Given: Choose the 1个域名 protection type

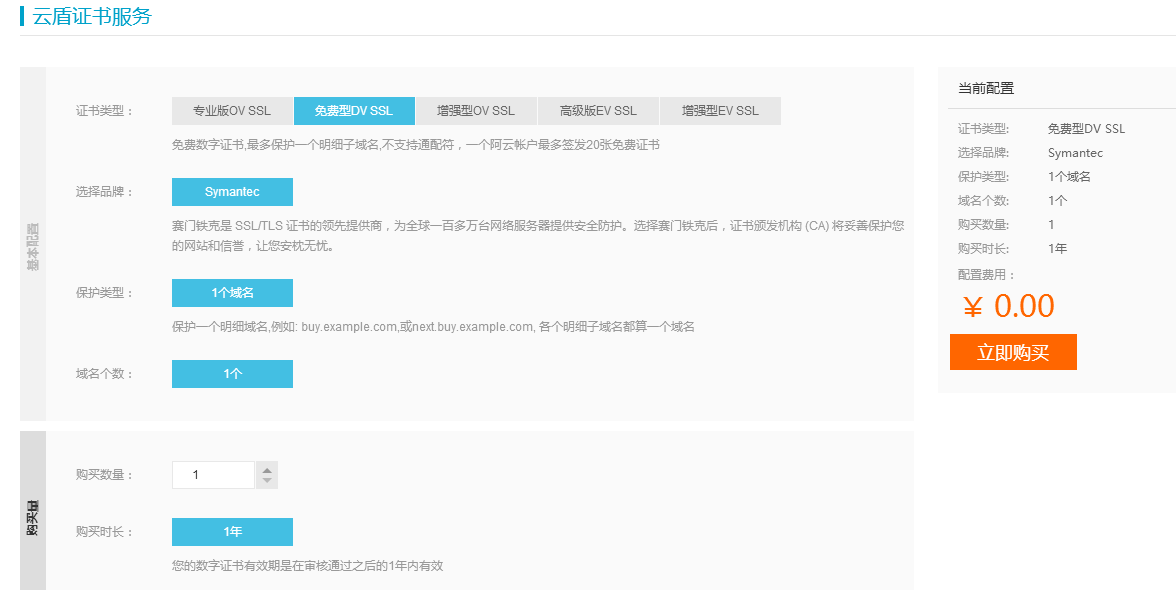Looking at the screenshot, I should coord(232,293).
